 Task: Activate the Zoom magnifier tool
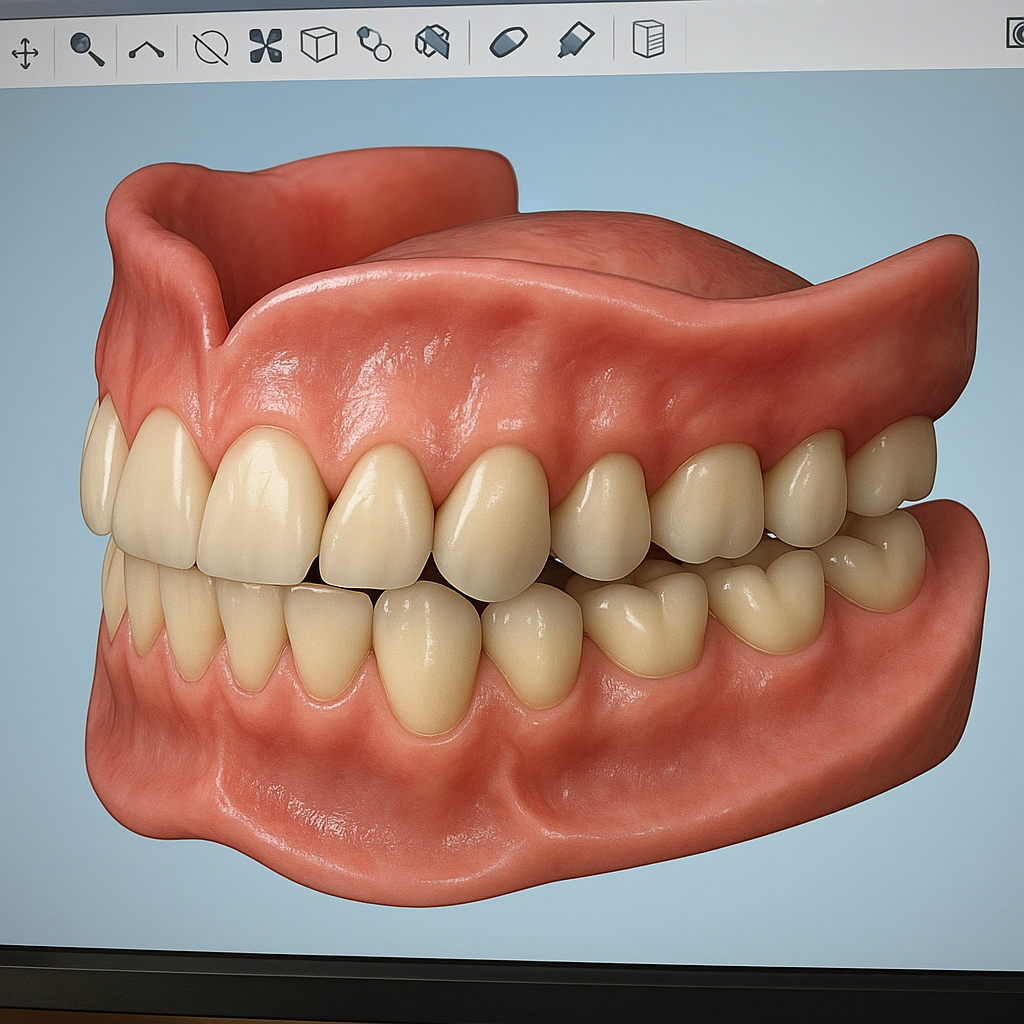83,42
